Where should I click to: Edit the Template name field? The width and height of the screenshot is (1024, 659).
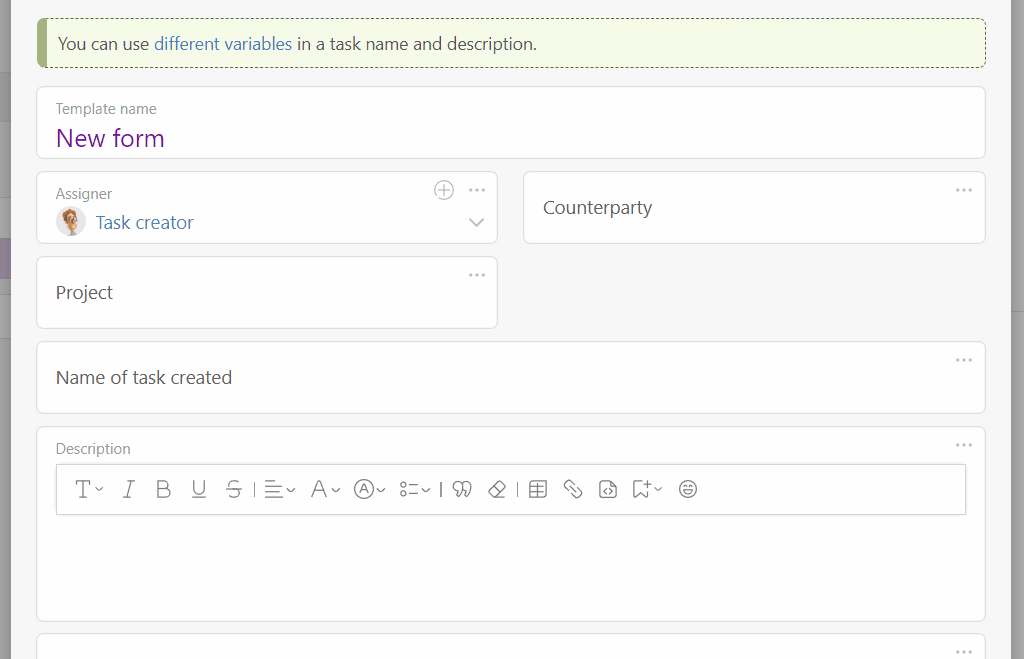click(x=511, y=123)
